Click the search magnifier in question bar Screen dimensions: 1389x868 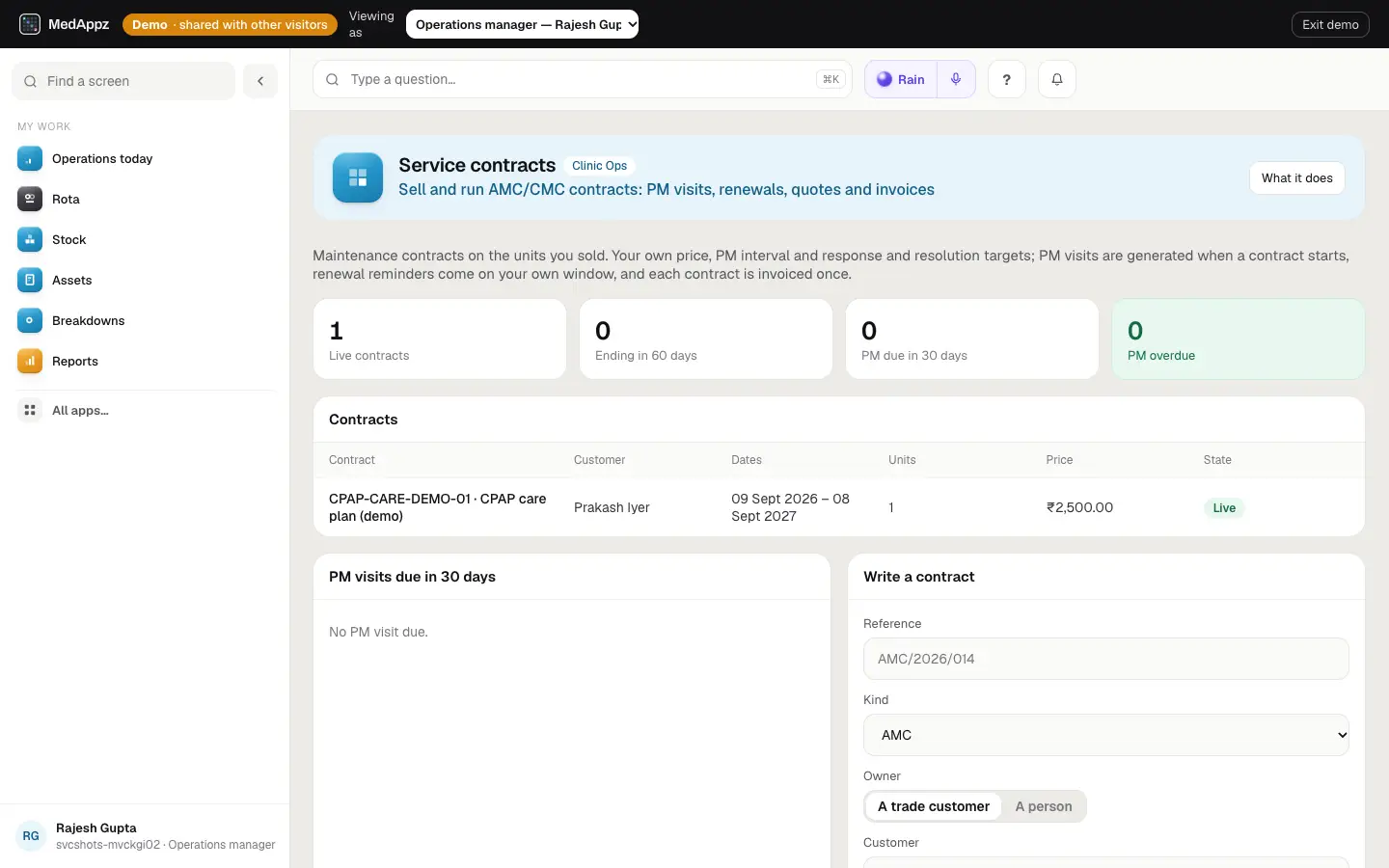point(332,79)
